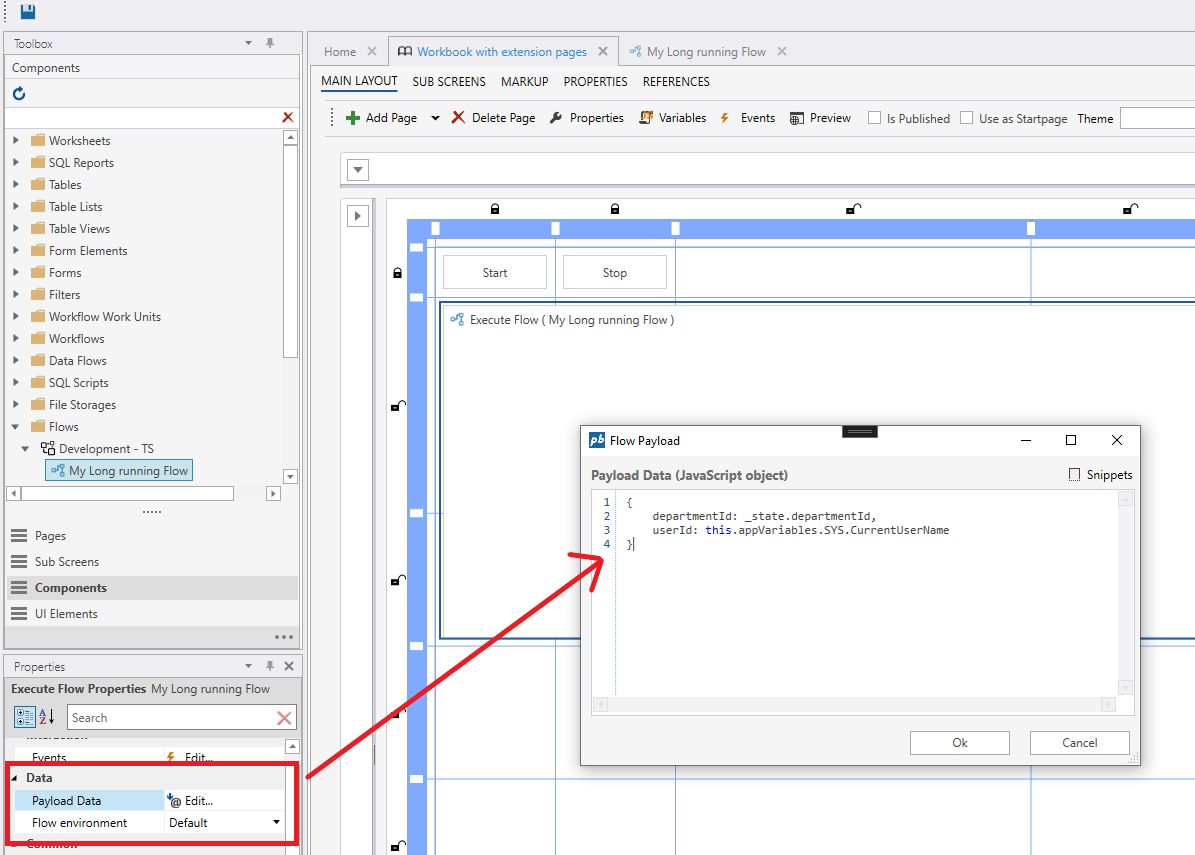The image size is (1195, 855).
Task: Tick the Snippets checkbox
Action: click(x=1074, y=475)
